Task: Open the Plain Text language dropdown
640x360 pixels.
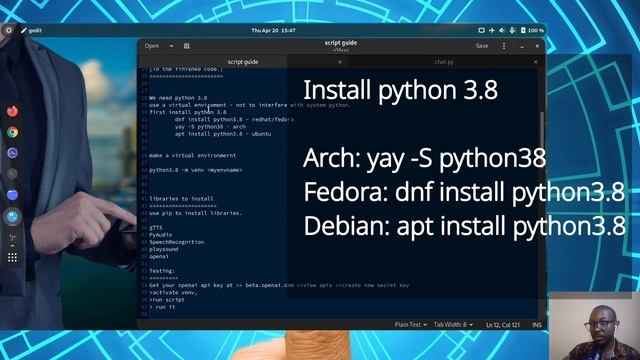Action: click(410, 324)
